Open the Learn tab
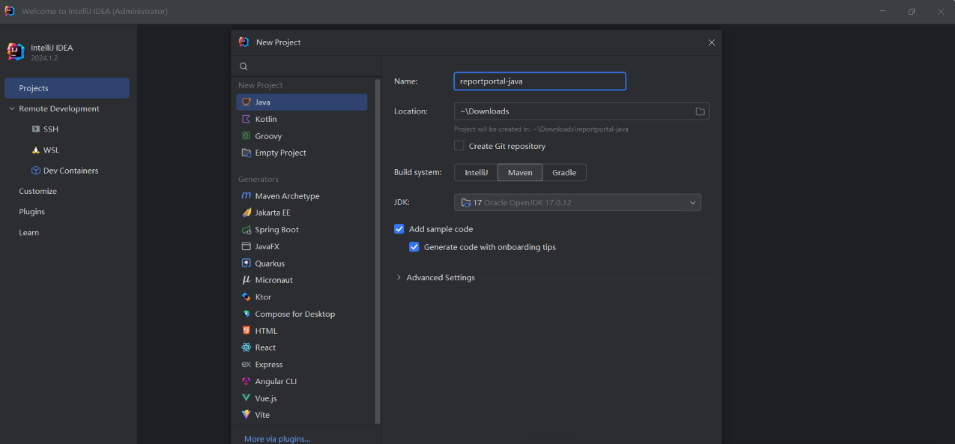955x444 pixels. (29, 233)
